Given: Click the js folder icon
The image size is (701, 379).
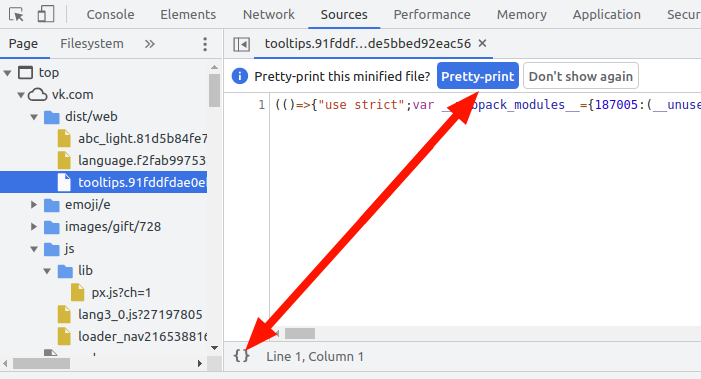Looking at the screenshot, I should (52, 249).
